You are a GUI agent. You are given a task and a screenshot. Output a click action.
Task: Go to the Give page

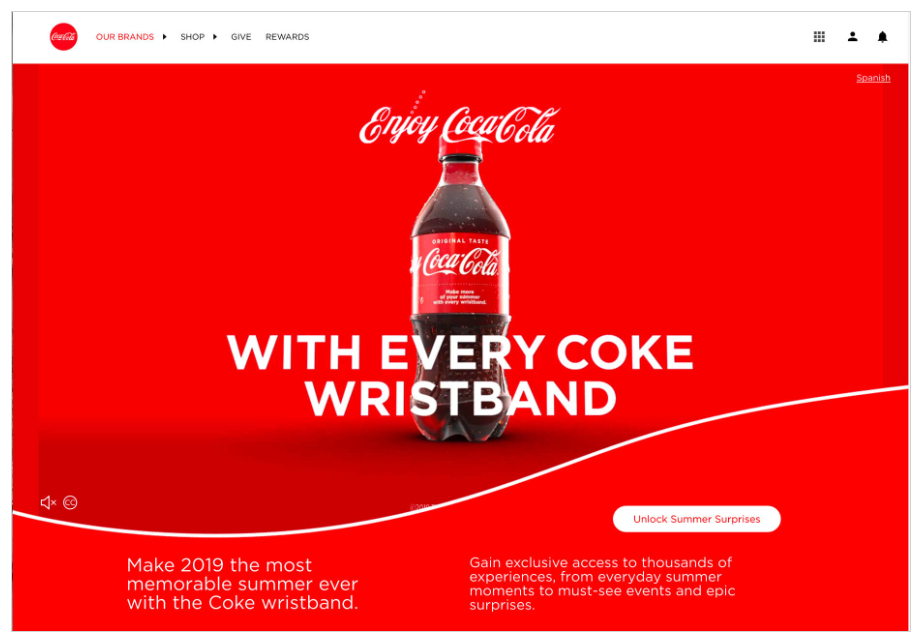click(241, 36)
